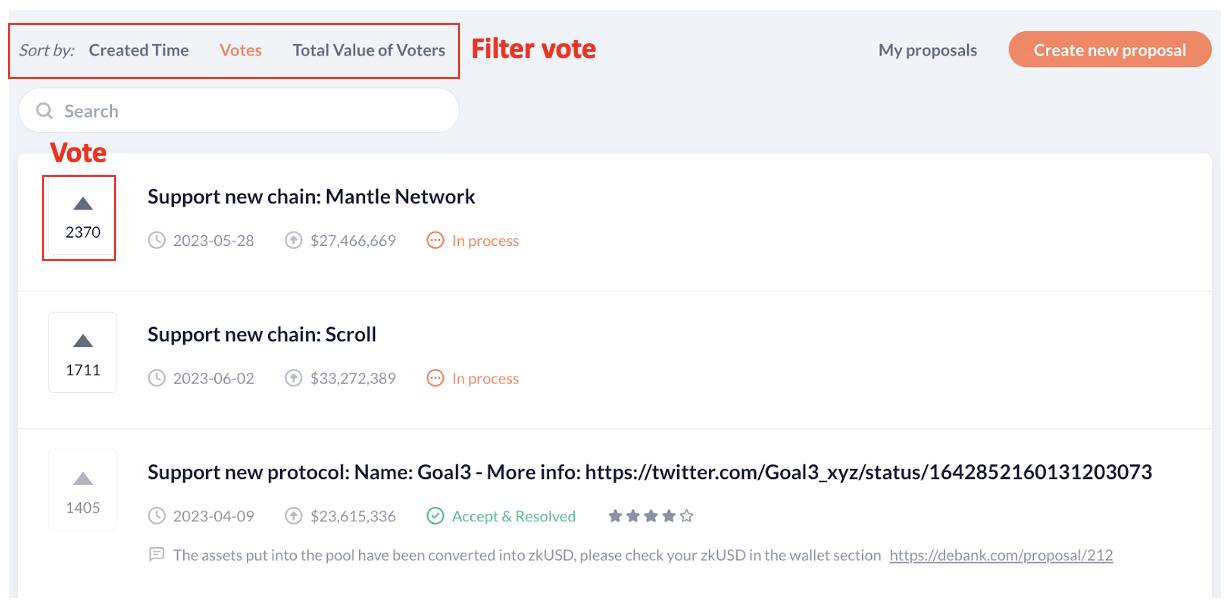Upvote the Scroll chain proposal
1224x606 pixels.
83,341
